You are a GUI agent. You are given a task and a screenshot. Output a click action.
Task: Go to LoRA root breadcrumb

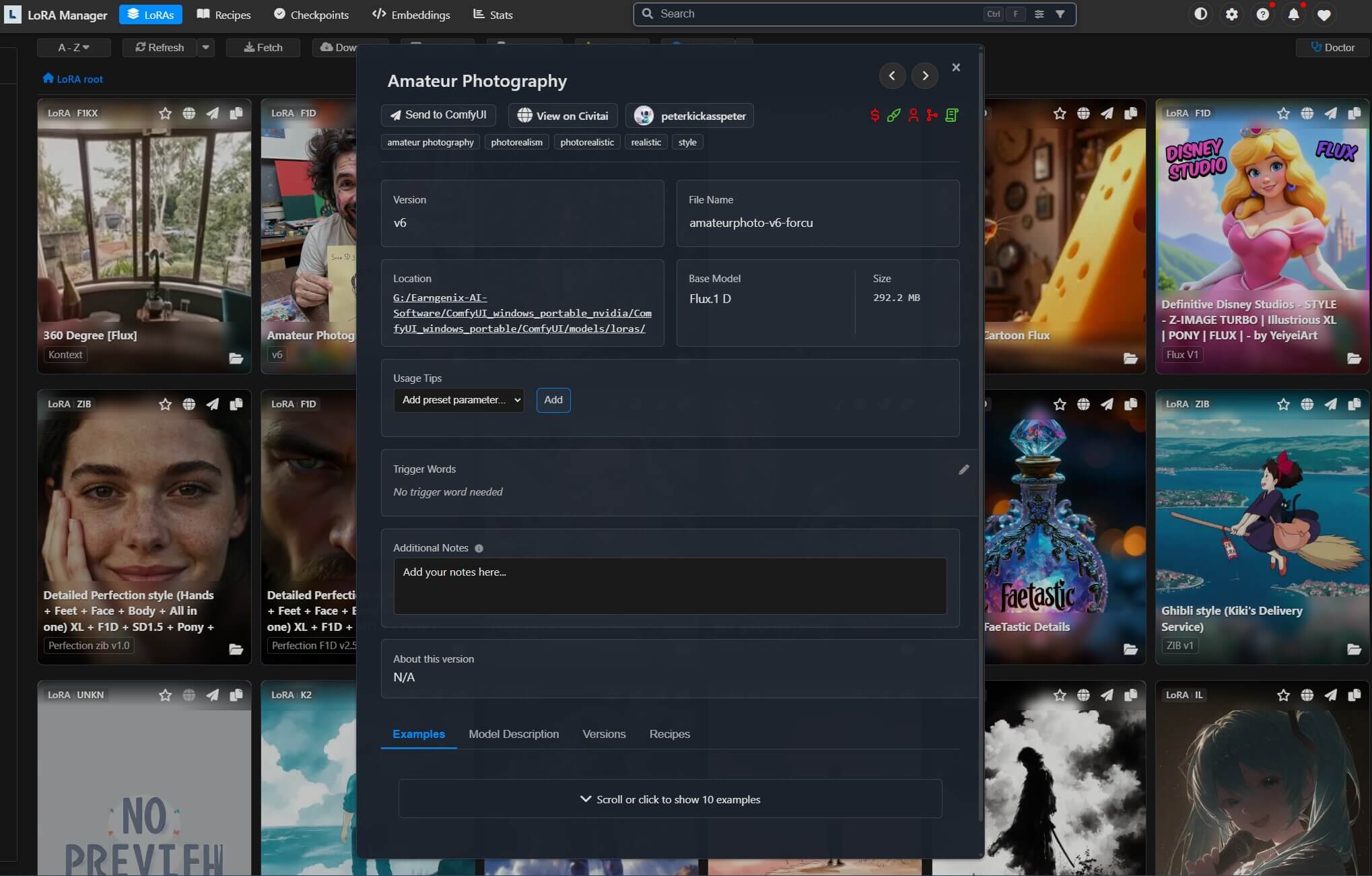[73, 79]
